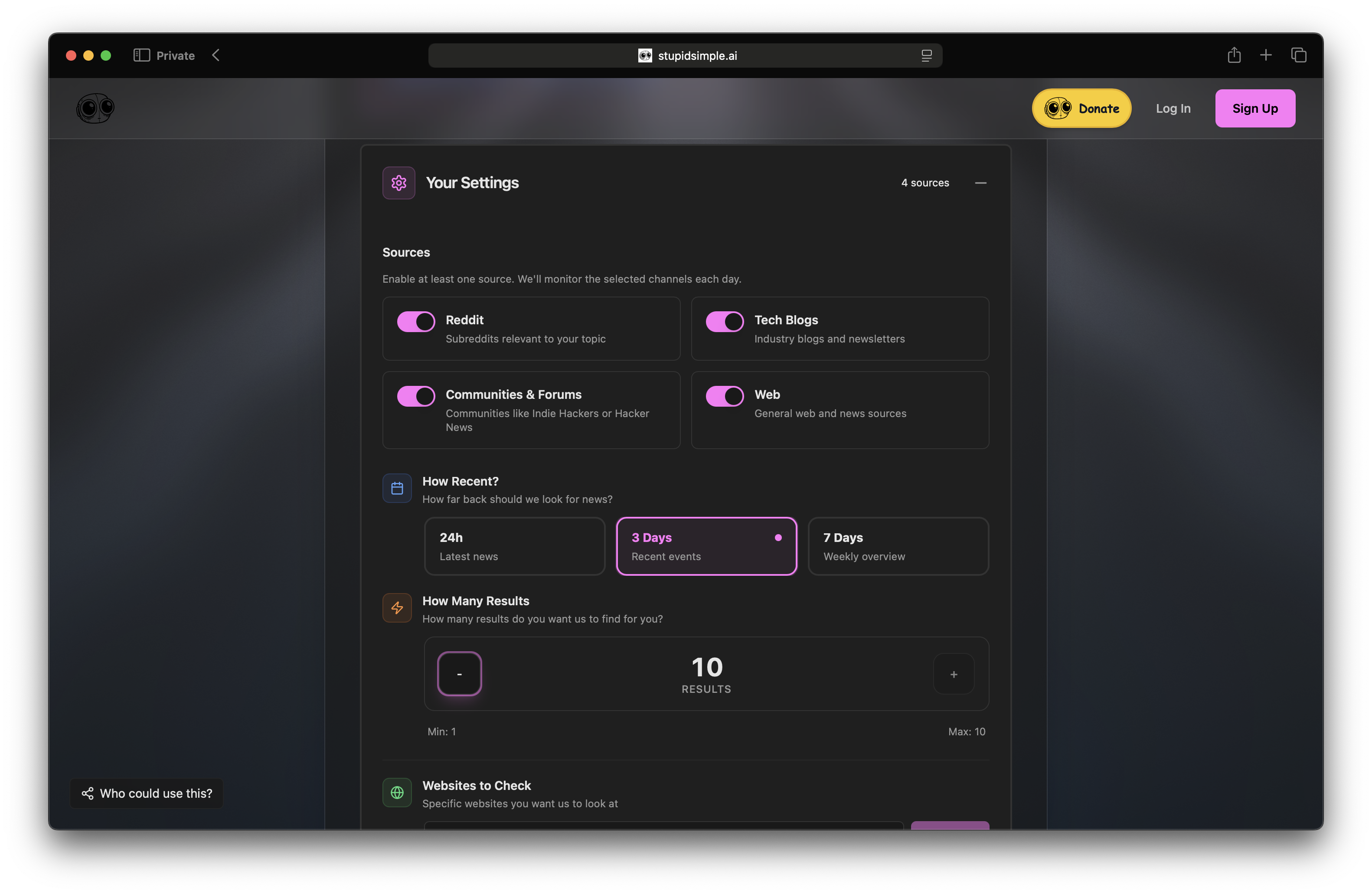1372x894 pixels.
Task: Decrease results with the minus button
Action: pyautogui.click(x=460, y=674)
